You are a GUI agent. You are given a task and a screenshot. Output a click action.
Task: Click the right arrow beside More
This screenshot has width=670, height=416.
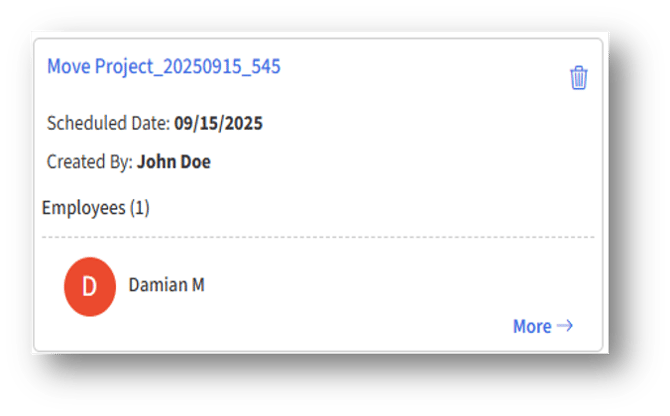565,326
